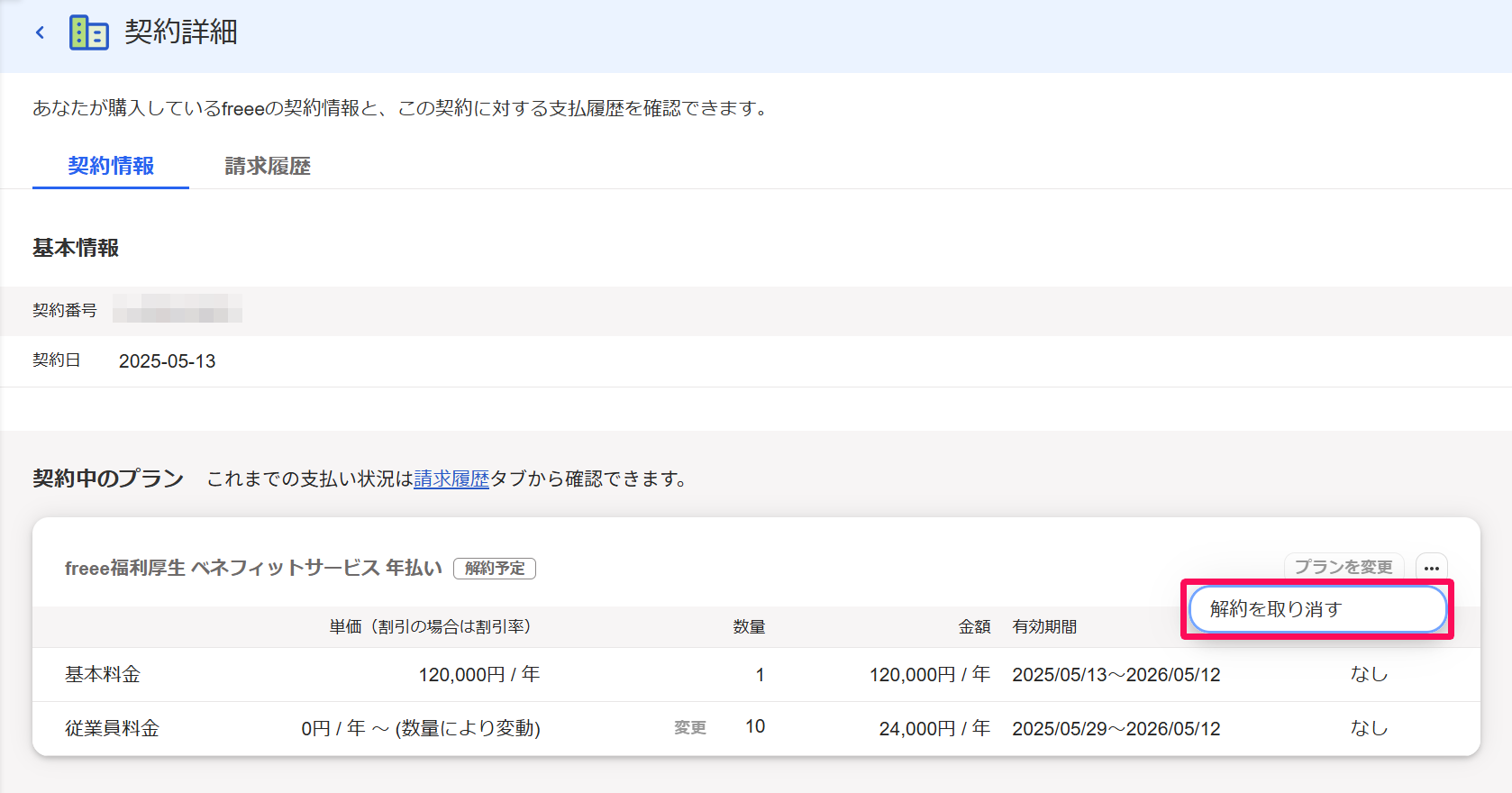The height and width of the screenshot is (793, 1512).
Task: Click quantity 1 in 基本料金 row
Action: (x=760, y=675)
